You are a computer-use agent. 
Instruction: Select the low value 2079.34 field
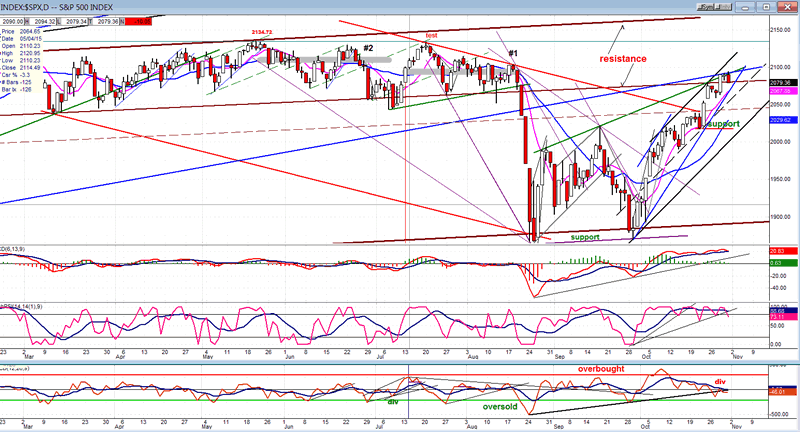[74, 21]
